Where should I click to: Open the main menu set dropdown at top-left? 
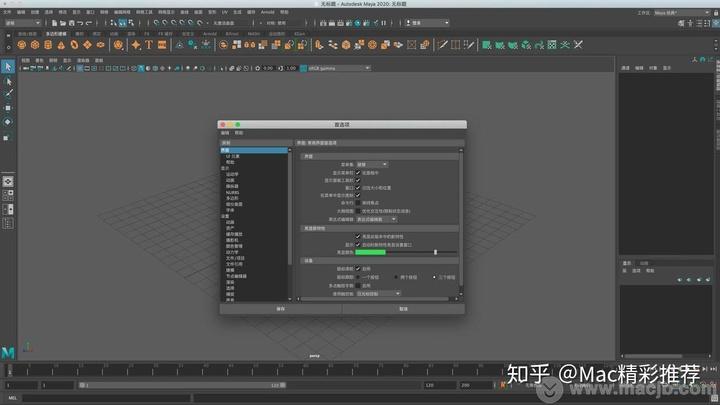point(22,22)
